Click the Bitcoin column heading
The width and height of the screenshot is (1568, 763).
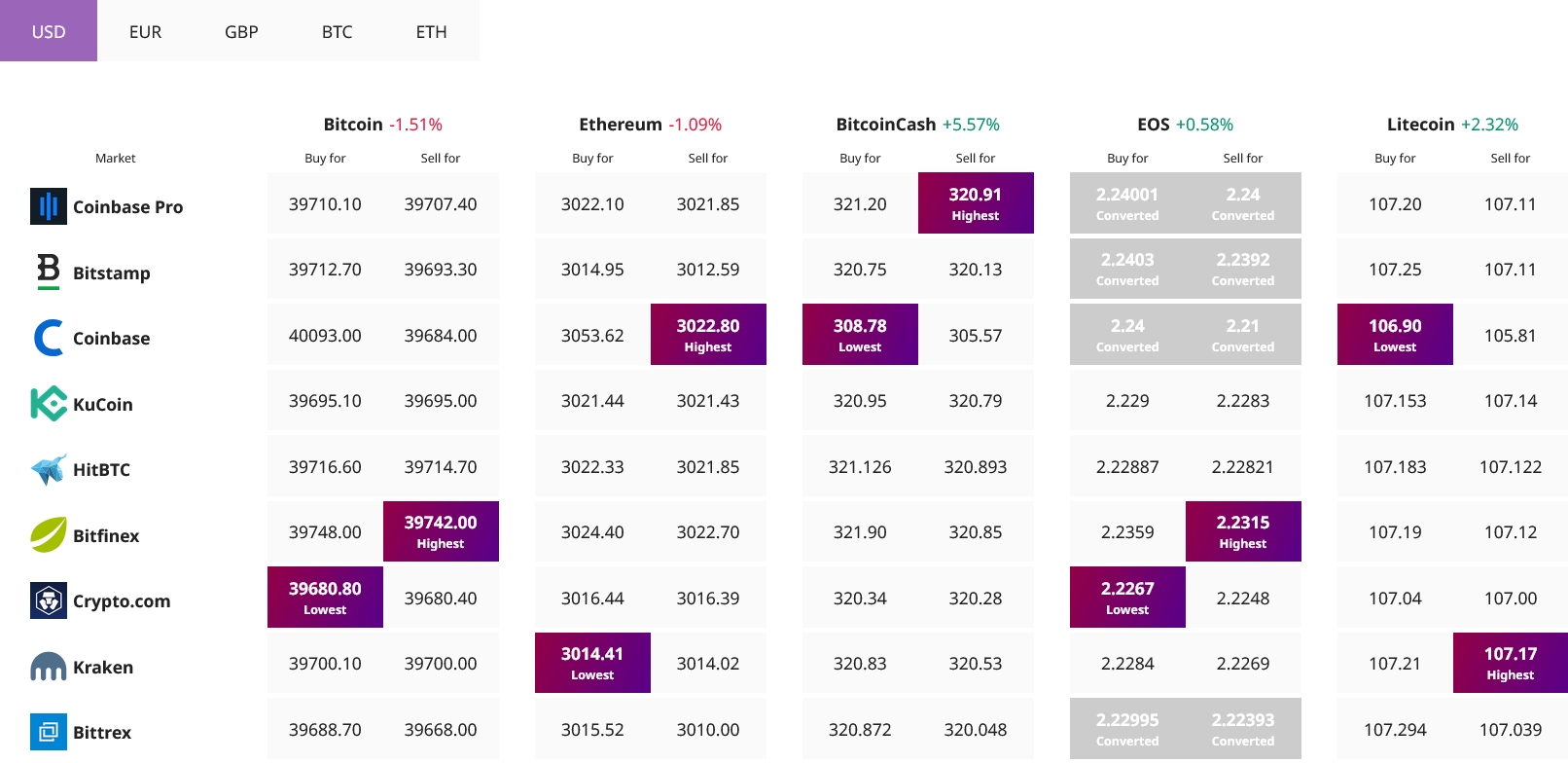(353, 125)
